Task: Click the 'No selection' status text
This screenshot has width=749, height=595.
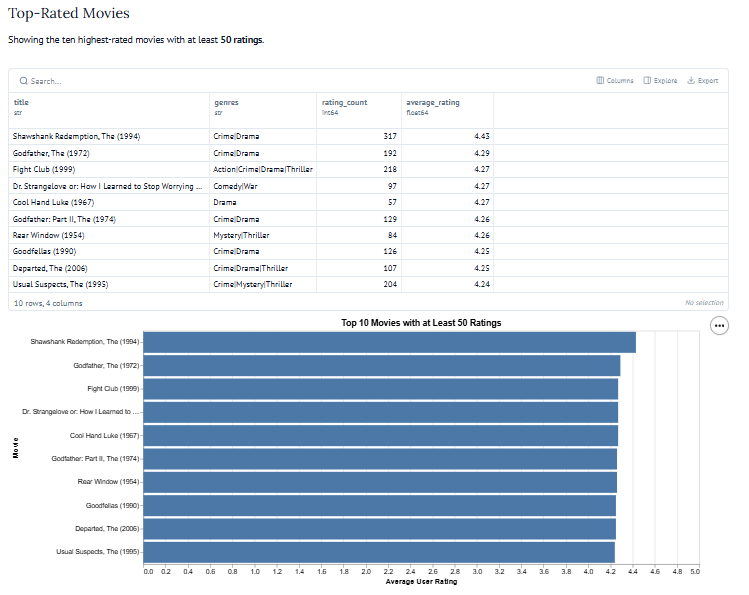Action: coord(704,303)
